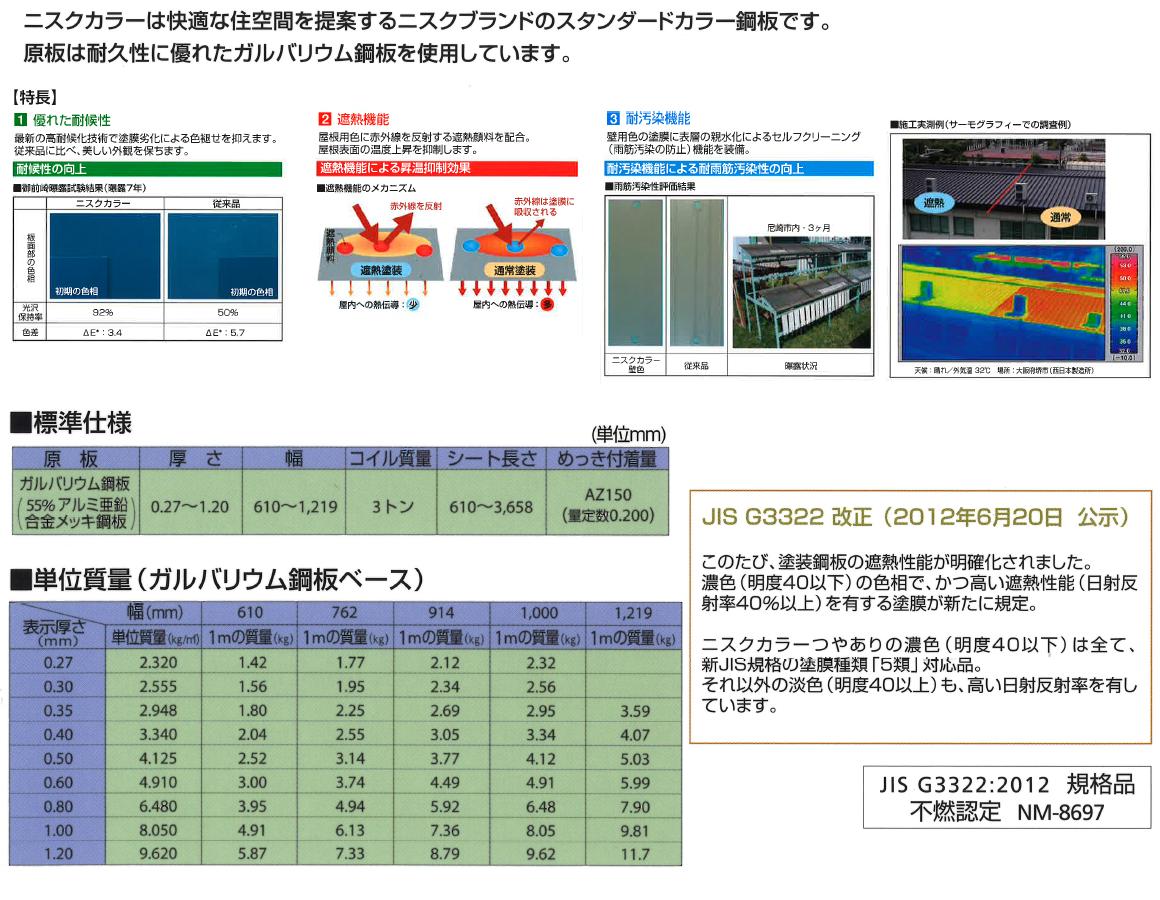The image size is (1160, 900).
Task: Click the thermography temperature color scale bar
Action: [x=1124, y=303]
